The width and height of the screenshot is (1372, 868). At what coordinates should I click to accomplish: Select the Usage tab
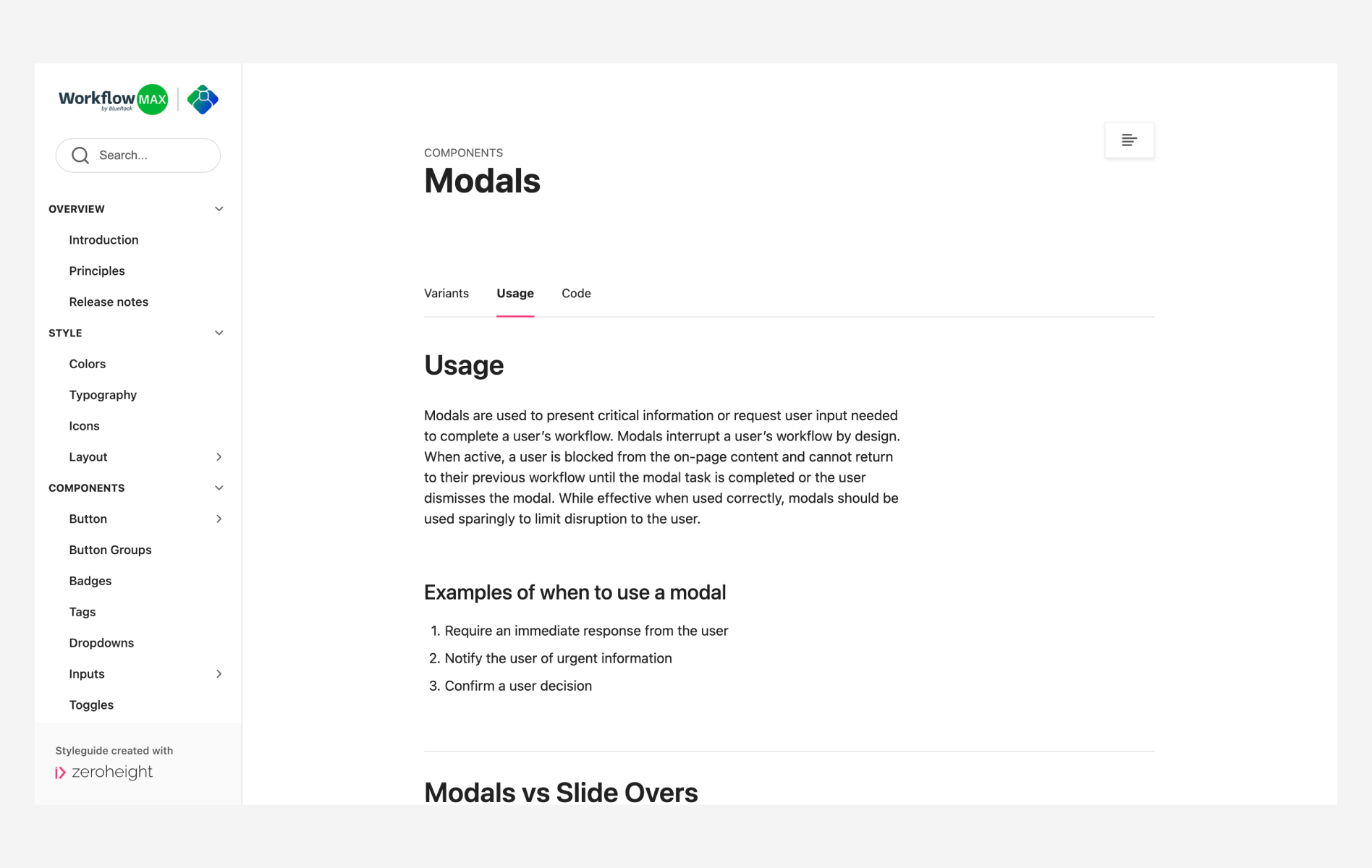click(x=515, y=293)
